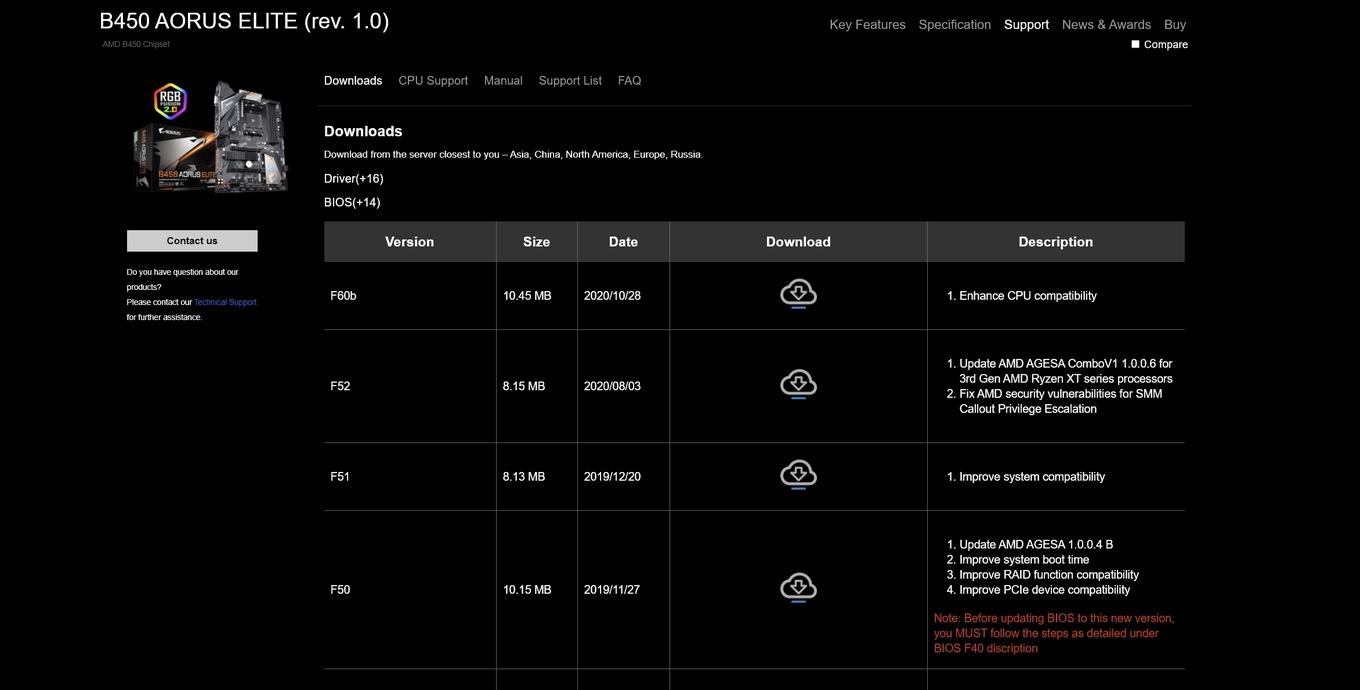
Task: Click the B450 AORUS ELITE product image
Action: pos(210,136)
